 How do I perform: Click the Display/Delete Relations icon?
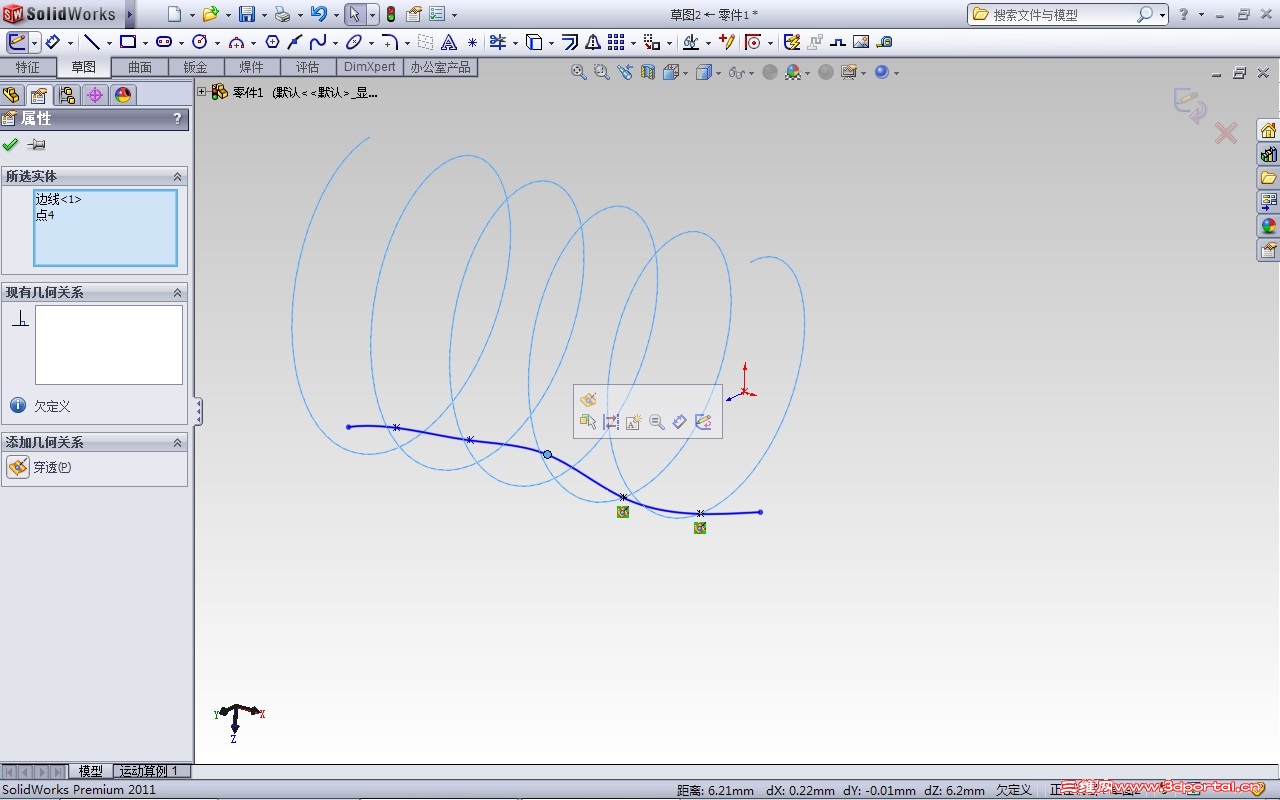tap(691, 42)
